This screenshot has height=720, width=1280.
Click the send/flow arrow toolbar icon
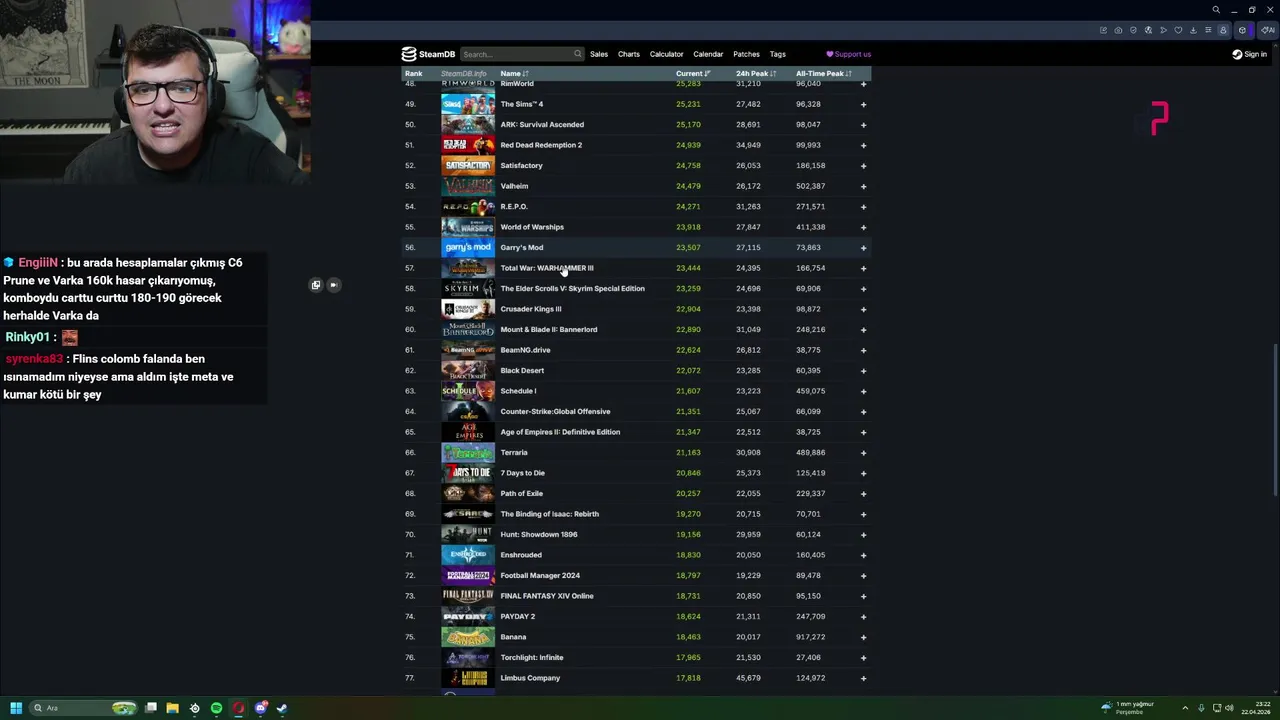[x=1163, y=30]
